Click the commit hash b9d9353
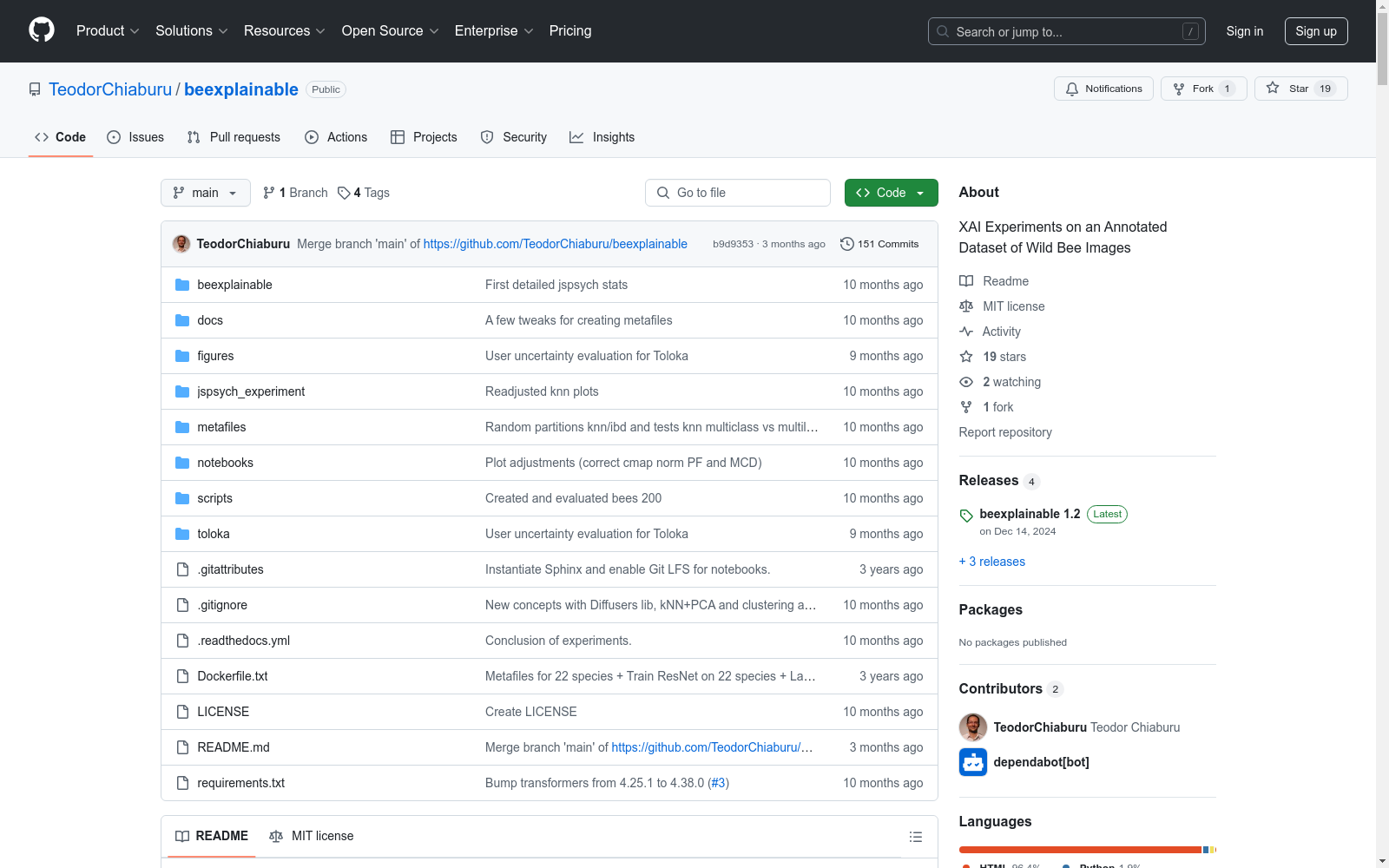This screenshot has height=868, width=1389. pyautogui.click(x=733, y=244)
